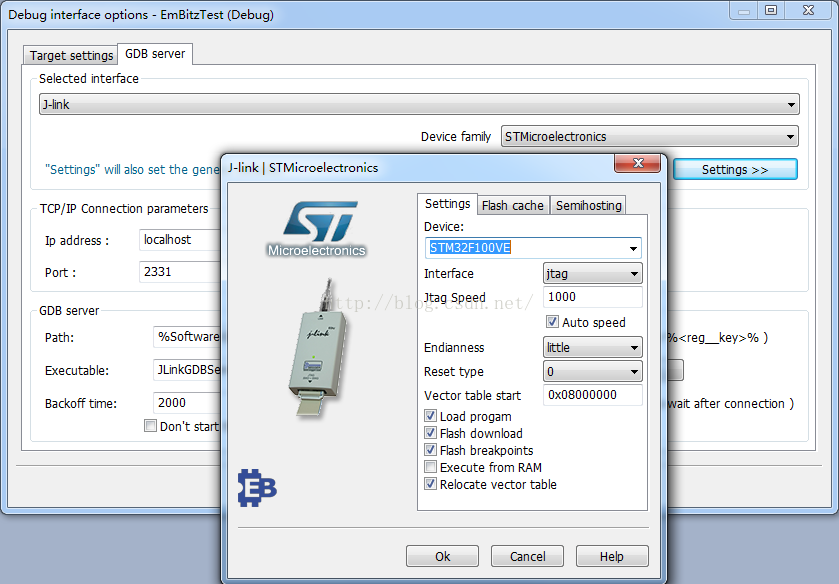
Task: Open the Reset type dropdown
Action: pos(592,371)
